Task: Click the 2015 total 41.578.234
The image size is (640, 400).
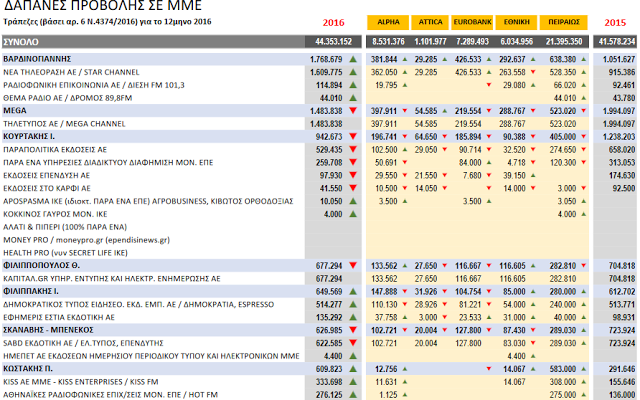Action: coord(617,42)
